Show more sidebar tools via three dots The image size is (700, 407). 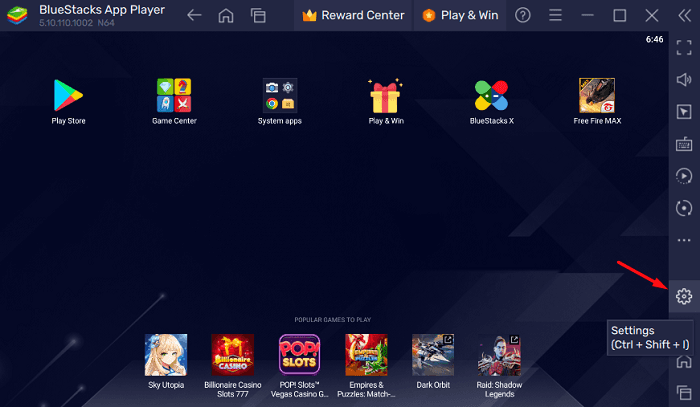pos(684,240)
